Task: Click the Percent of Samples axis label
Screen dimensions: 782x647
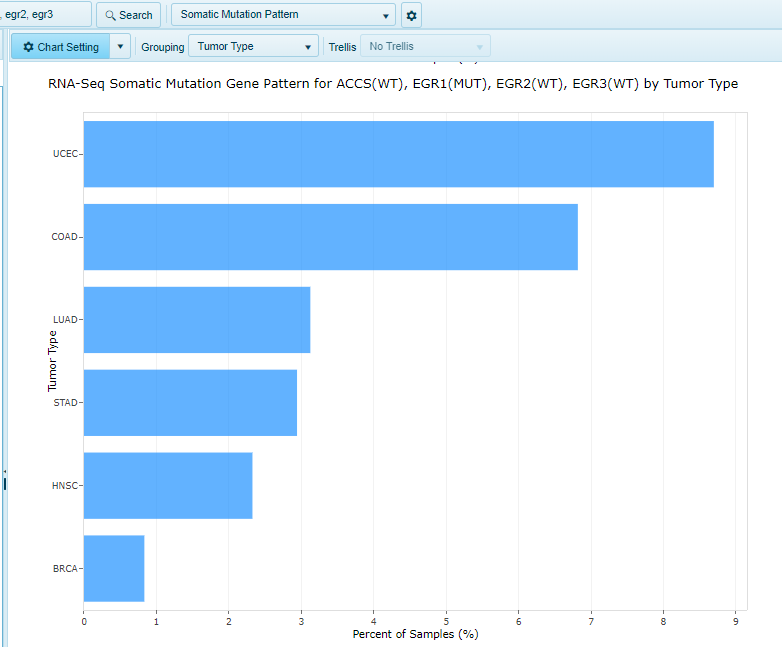Action: (415, 635)
